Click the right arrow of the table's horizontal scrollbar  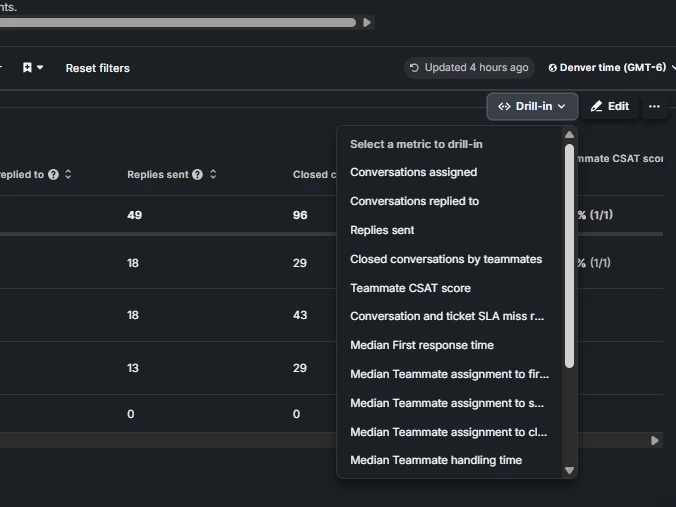point(654,441)
